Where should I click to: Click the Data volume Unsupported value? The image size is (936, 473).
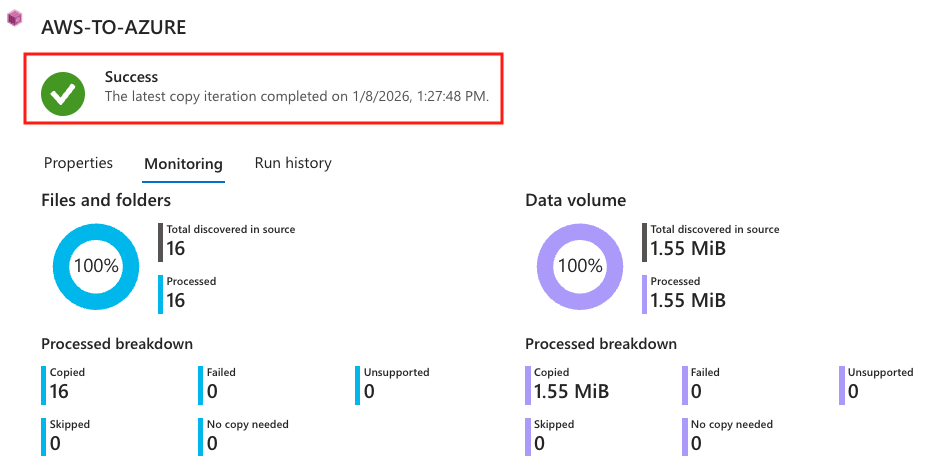pos(853,391)
